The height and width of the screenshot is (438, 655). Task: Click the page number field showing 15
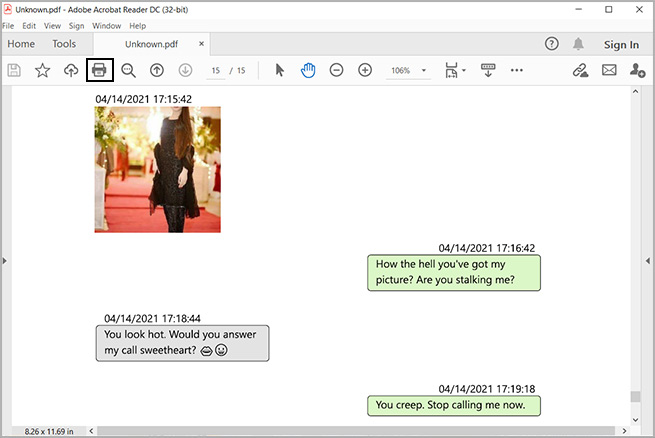pos(216,71)
